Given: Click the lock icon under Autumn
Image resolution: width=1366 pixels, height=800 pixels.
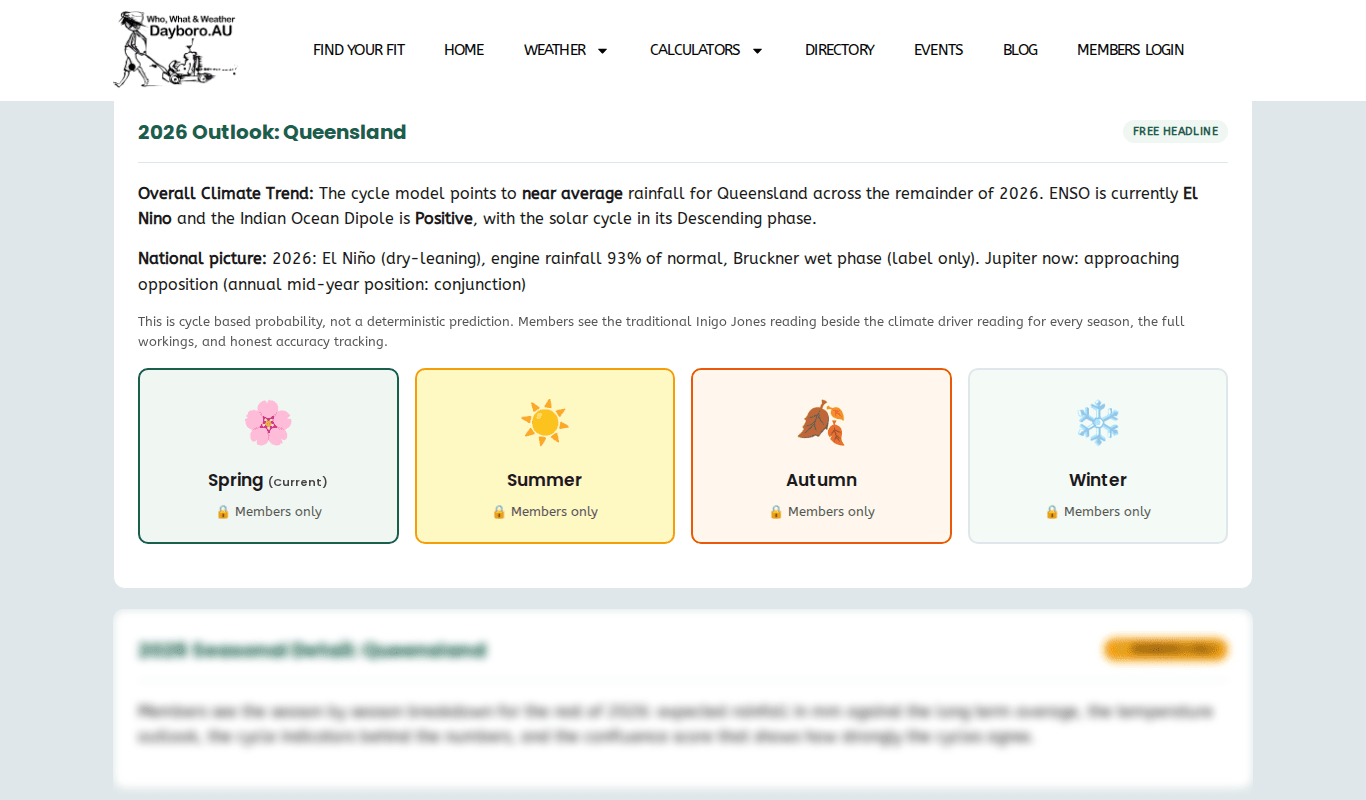Looking at the screenshot, I should [x=776, y=512].
